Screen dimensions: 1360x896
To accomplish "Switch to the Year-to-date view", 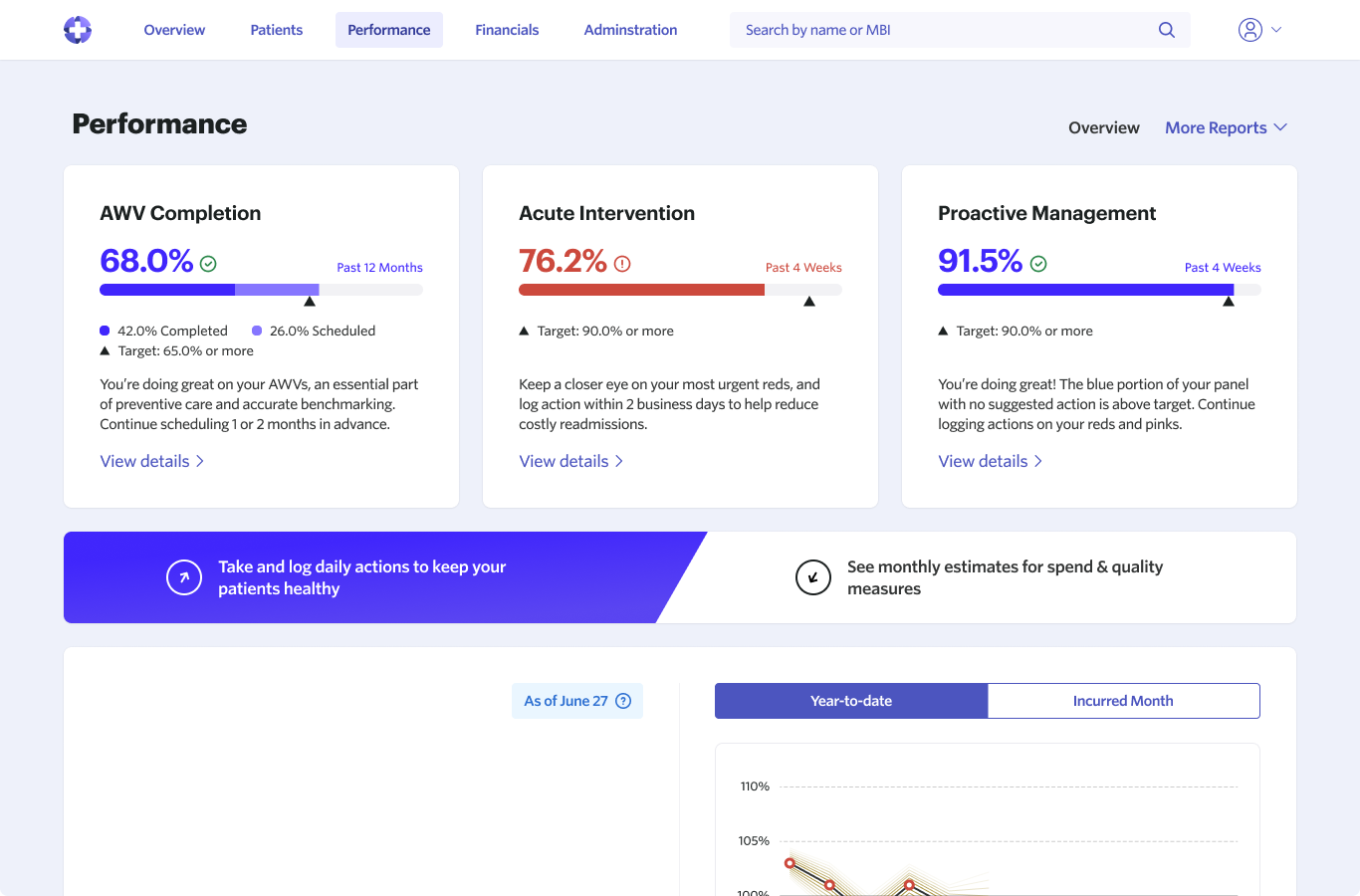I will [851, 701].
